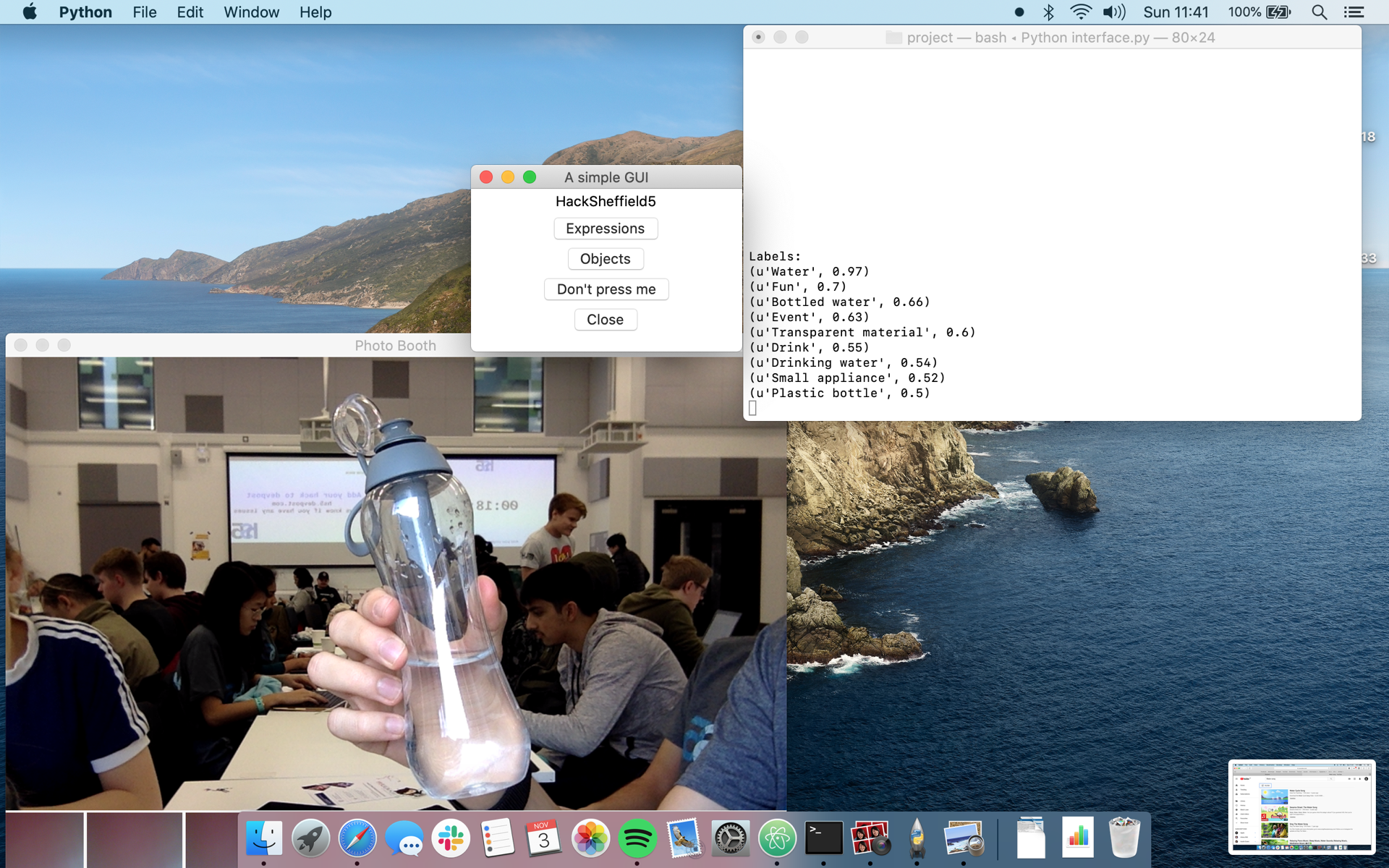Screen dimensions: 1389x868
Task: Open the Window menu
Action: click(250, 12)
